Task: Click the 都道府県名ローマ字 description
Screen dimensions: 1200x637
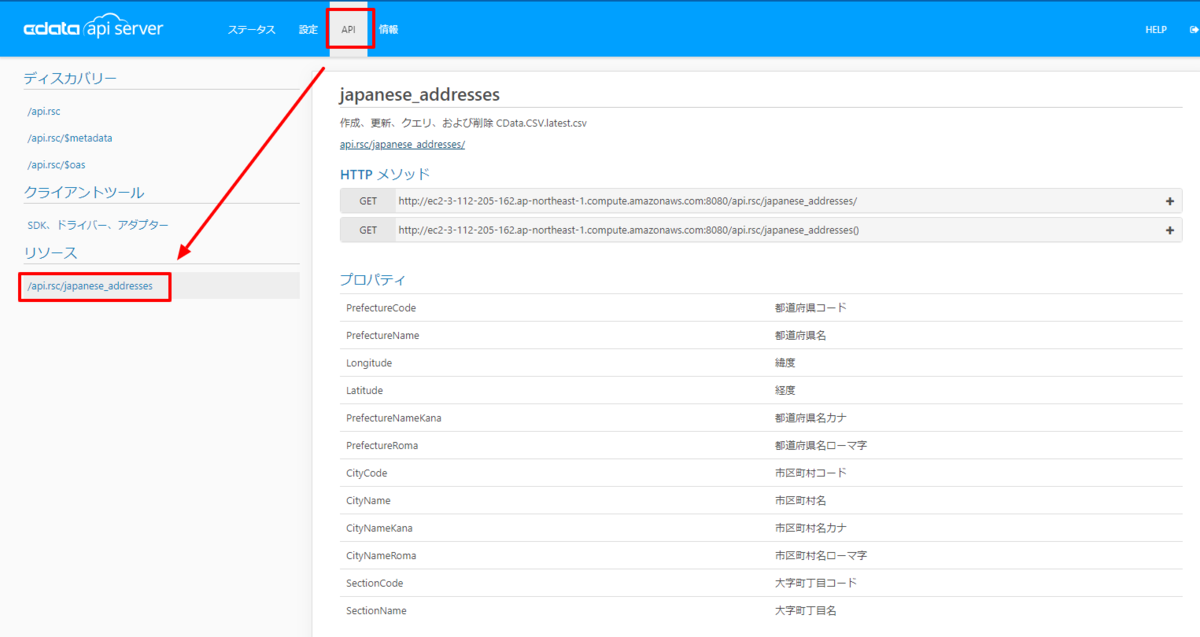Action: [x=820, y=446]
